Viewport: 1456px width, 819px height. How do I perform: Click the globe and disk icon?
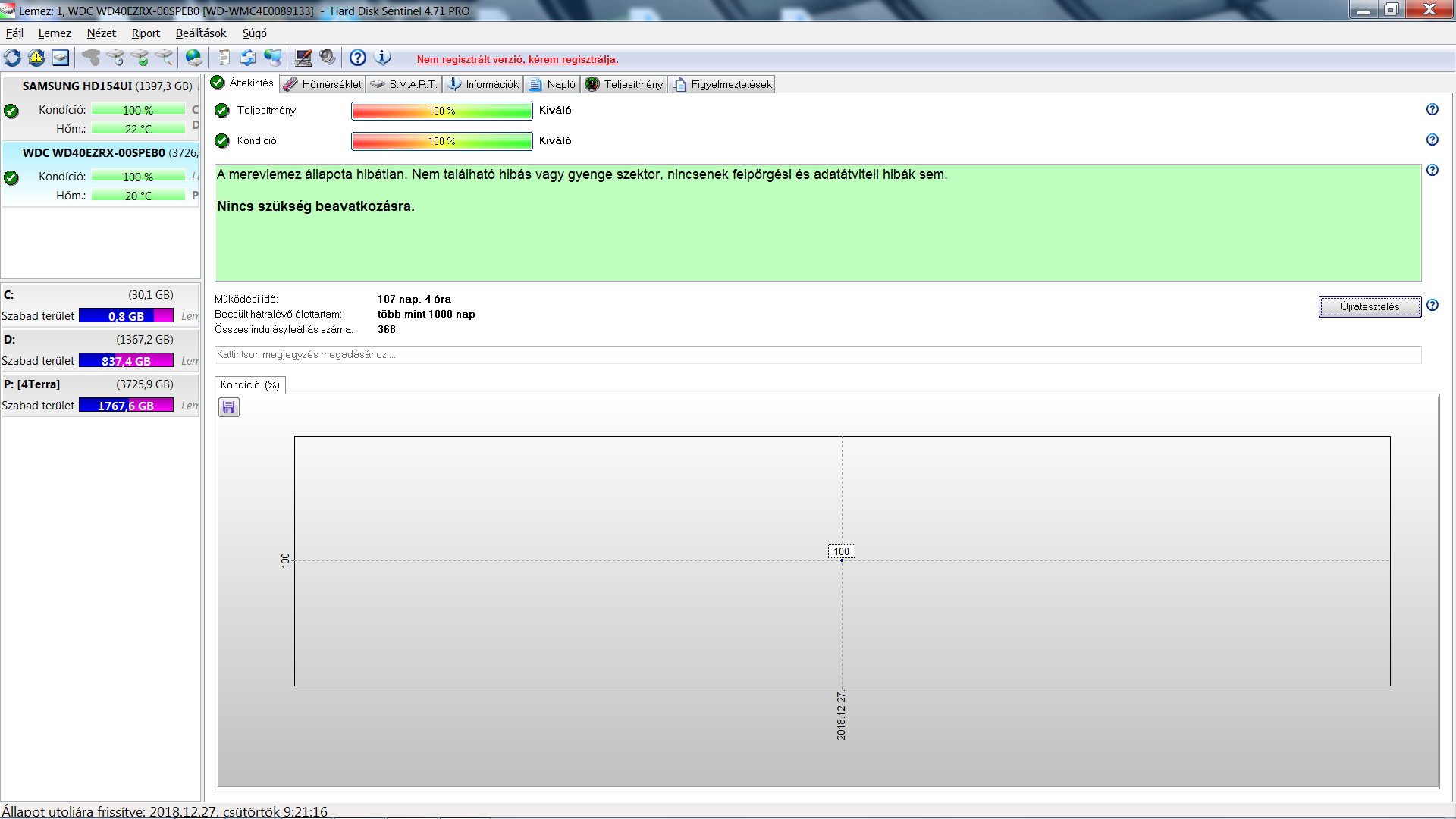[194, 58]
